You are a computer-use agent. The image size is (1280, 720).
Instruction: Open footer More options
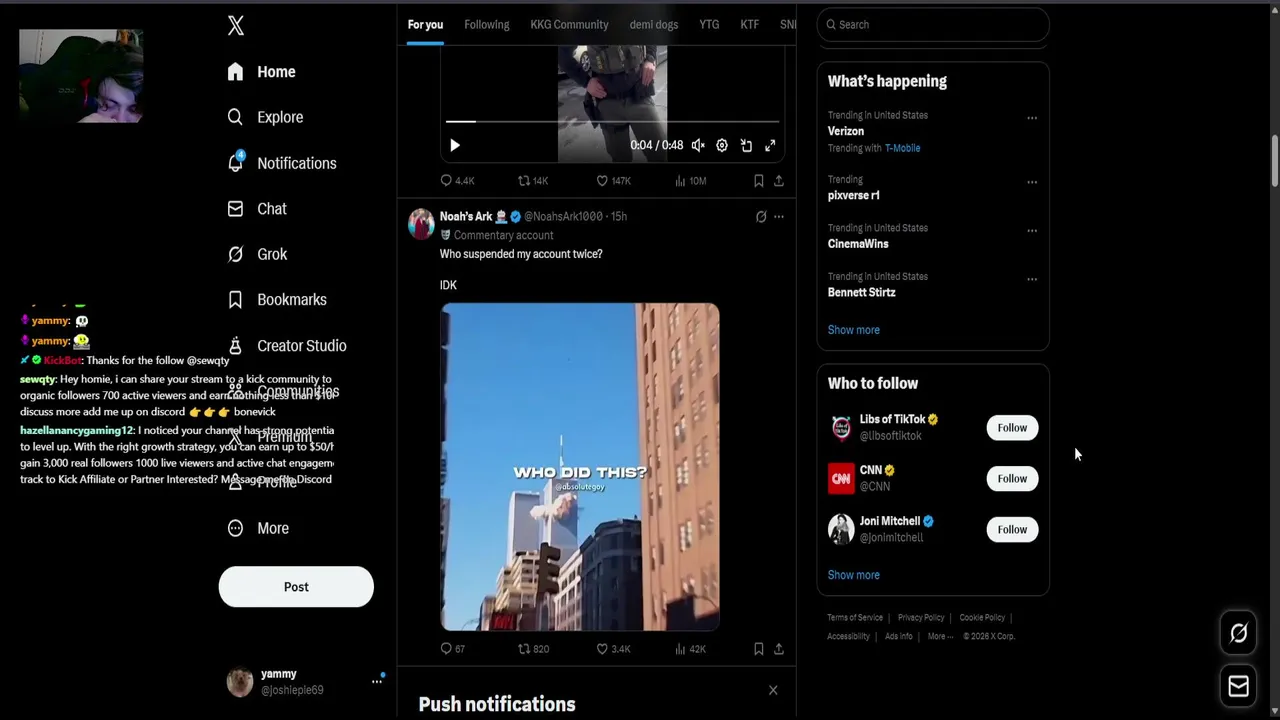click(x=939, y=636)
